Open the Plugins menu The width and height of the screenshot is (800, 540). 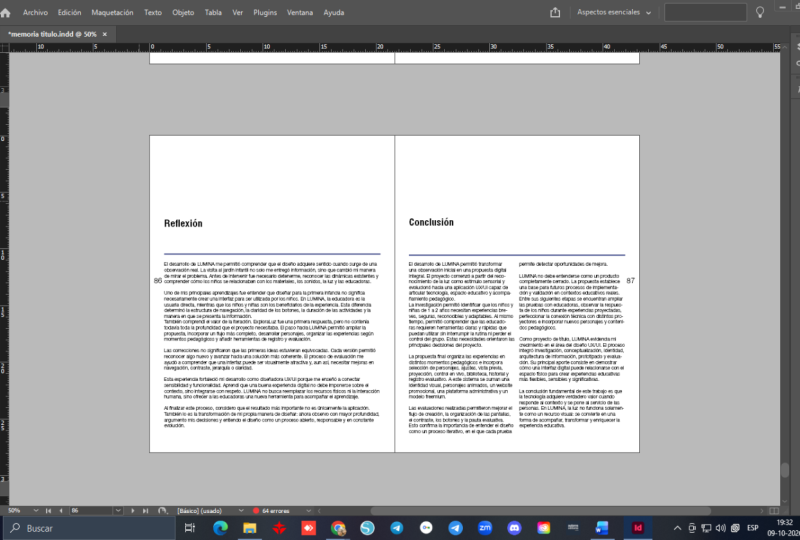(265, 12)
